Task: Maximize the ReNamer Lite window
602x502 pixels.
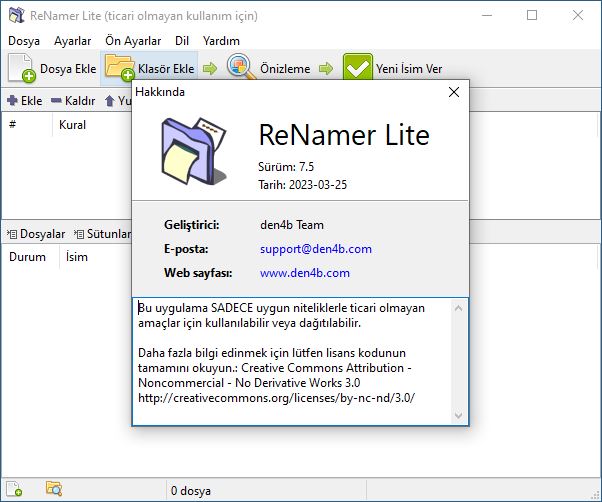Action: tap(532, 15)
